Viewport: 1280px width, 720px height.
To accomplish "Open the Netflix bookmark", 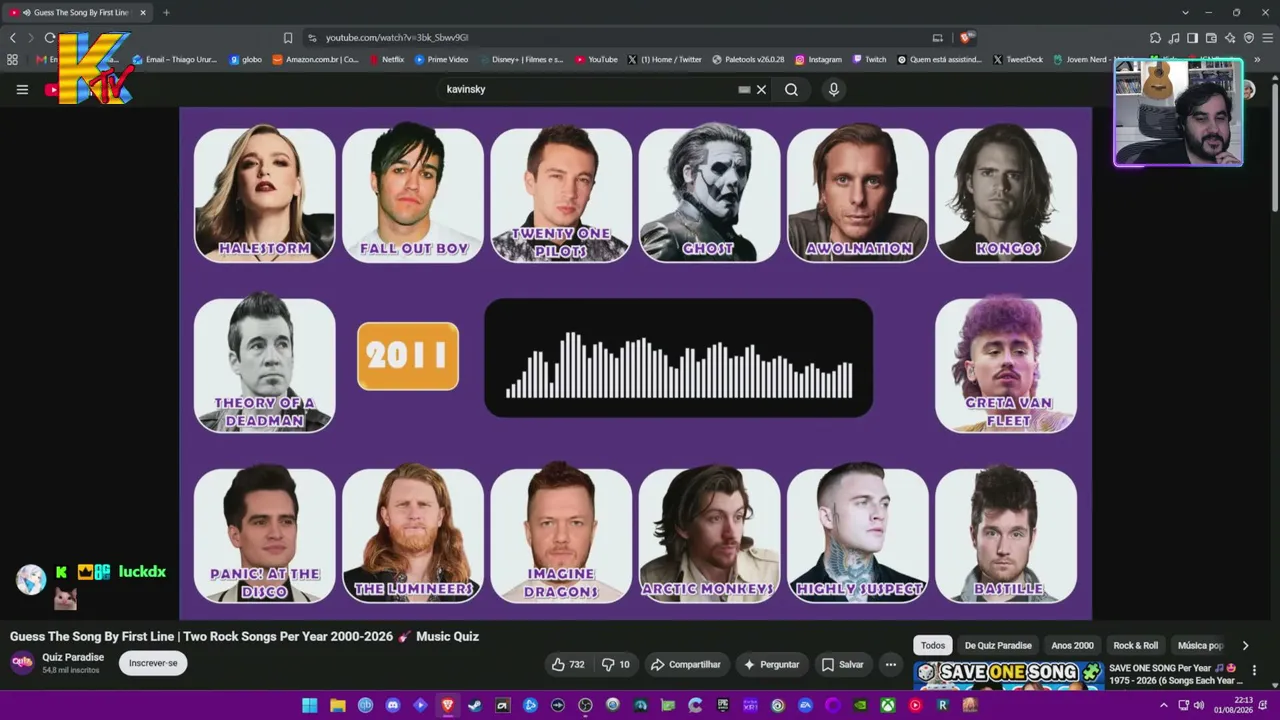I will tap(386, 60).
